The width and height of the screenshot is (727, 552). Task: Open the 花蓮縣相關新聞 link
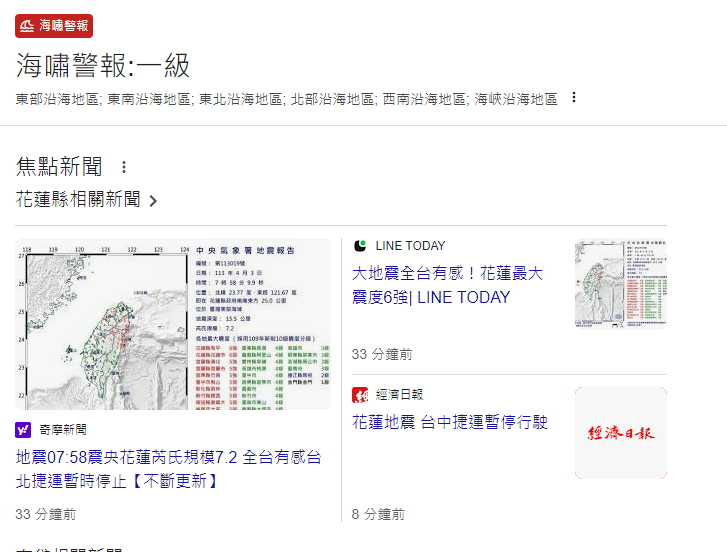tap(78, 199)
